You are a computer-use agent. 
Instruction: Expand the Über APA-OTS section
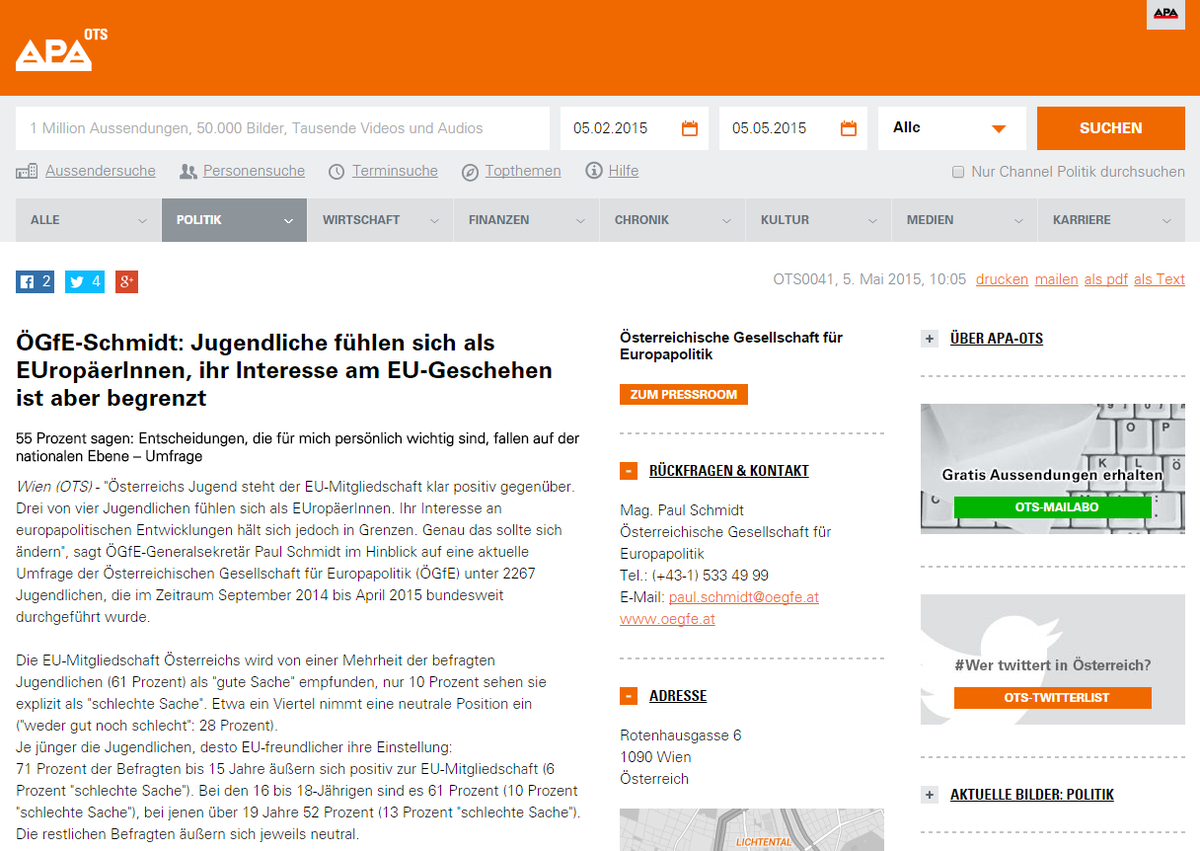point(930,339)
